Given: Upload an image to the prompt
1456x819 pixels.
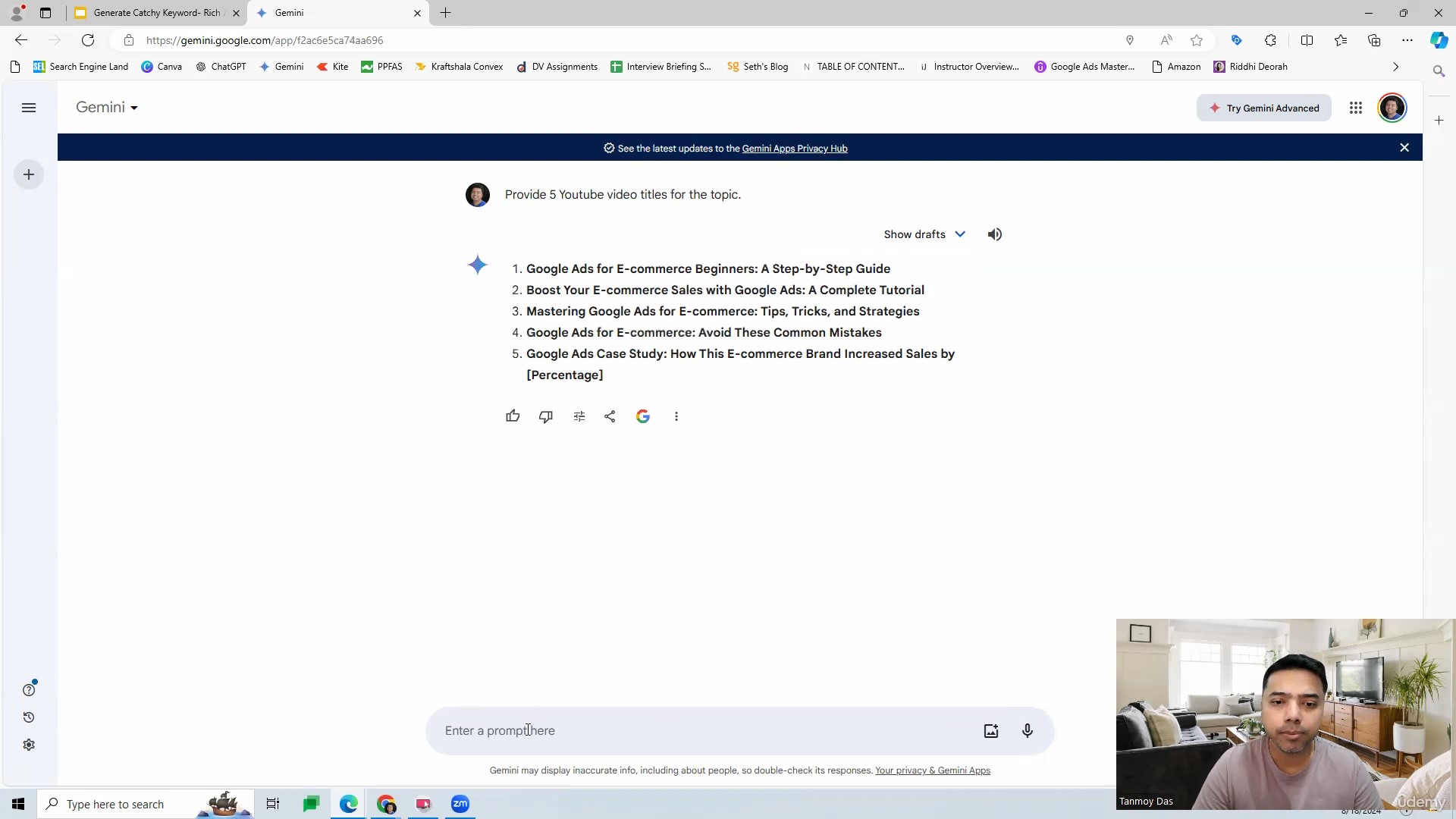Looking at the screenshot, I should 991,731.
